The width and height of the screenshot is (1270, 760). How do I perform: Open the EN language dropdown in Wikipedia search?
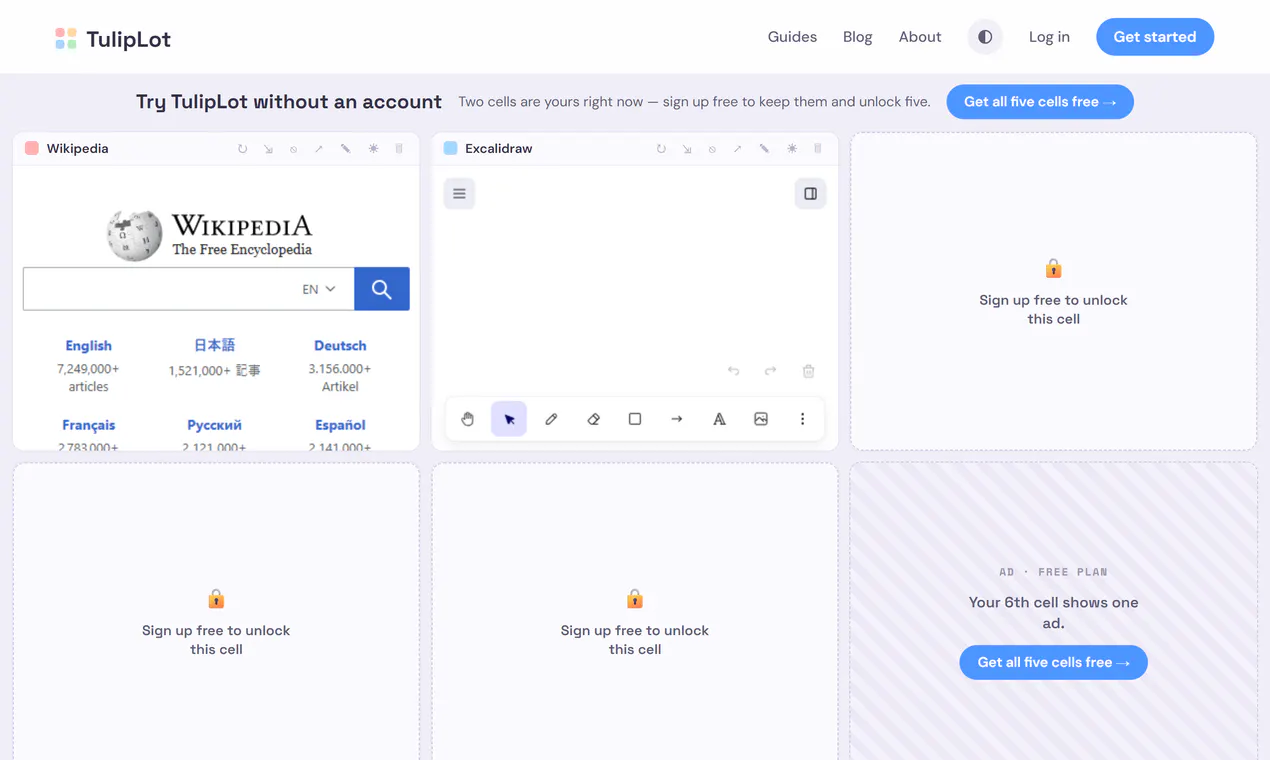click(x=319, y=289)
